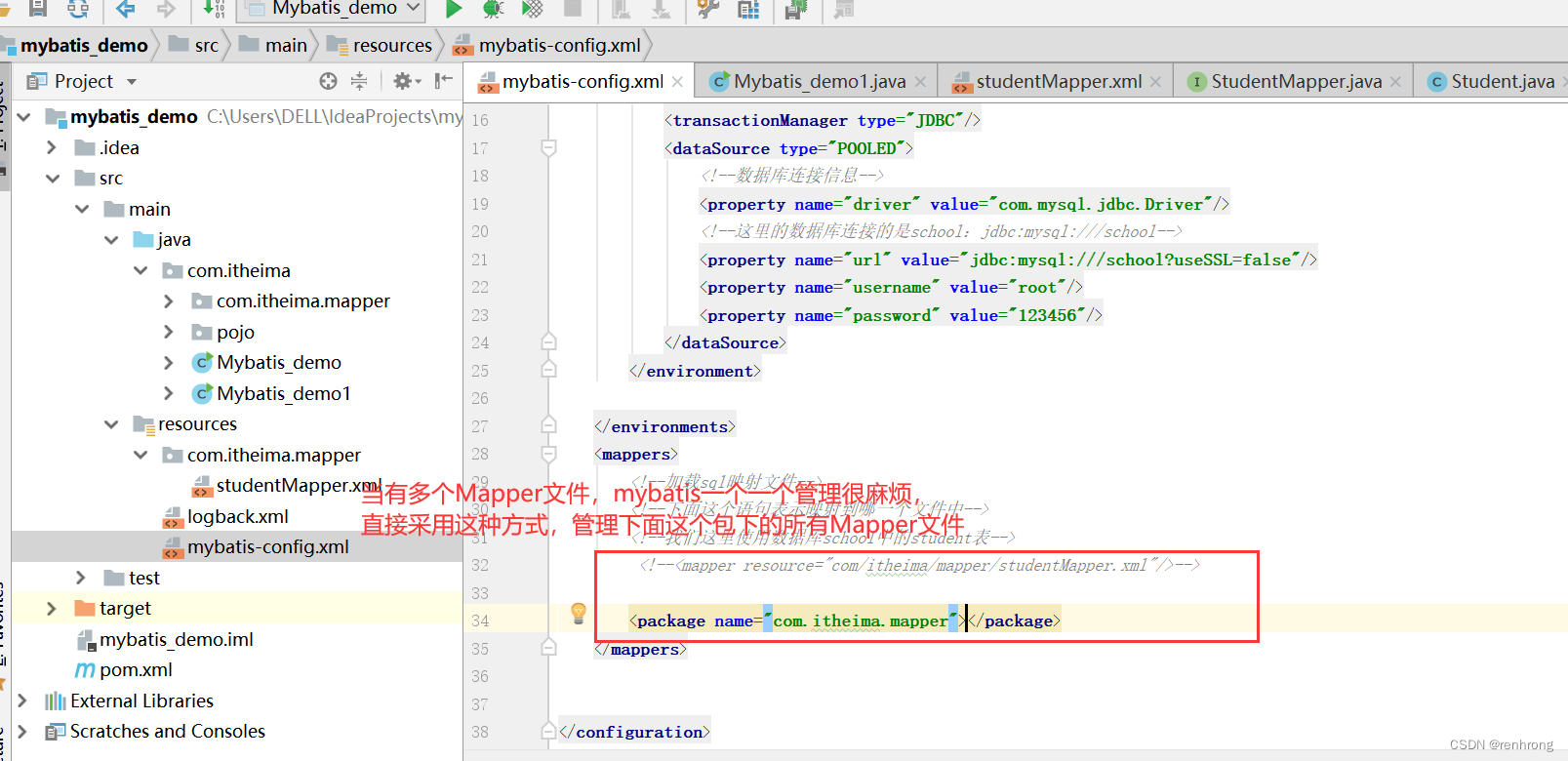Click the locate/scroll-from-source target icon
Screen dimensions: 1568x761
pyautogui.click(x=329, y=81)
